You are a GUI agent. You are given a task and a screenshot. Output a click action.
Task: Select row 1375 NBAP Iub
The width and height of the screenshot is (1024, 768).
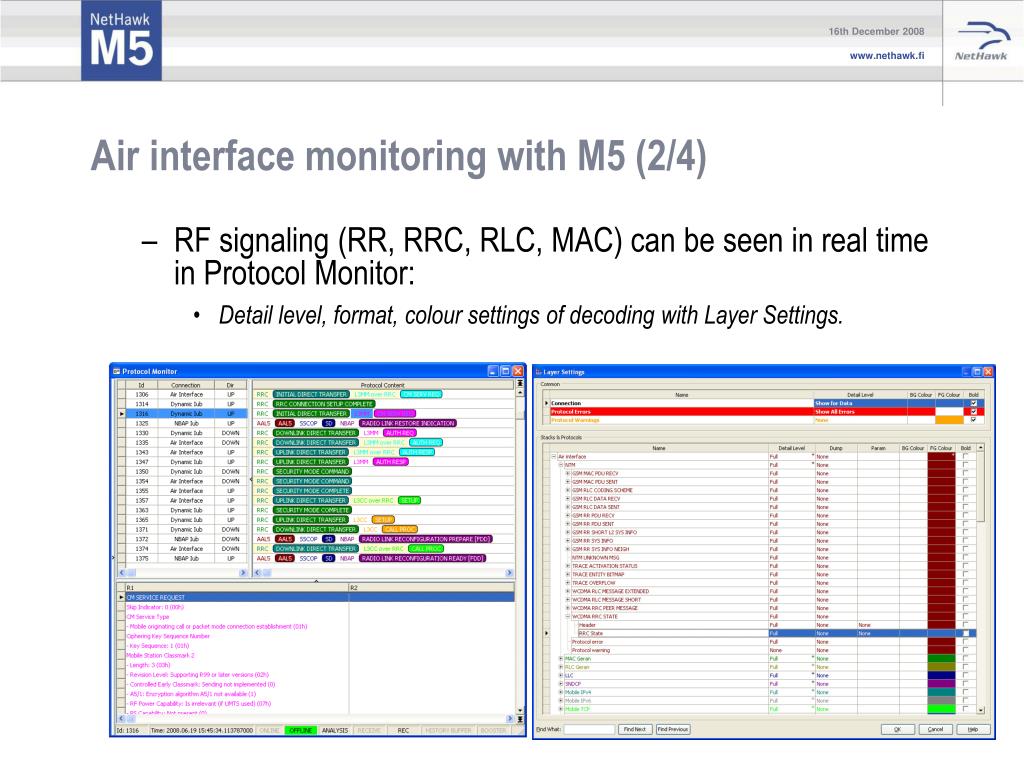click(x=182, y=558)
